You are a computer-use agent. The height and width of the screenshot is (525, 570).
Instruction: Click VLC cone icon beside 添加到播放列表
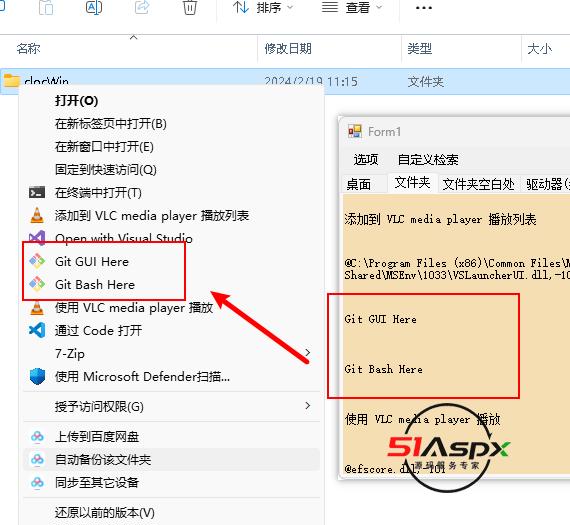coord(37,215)
